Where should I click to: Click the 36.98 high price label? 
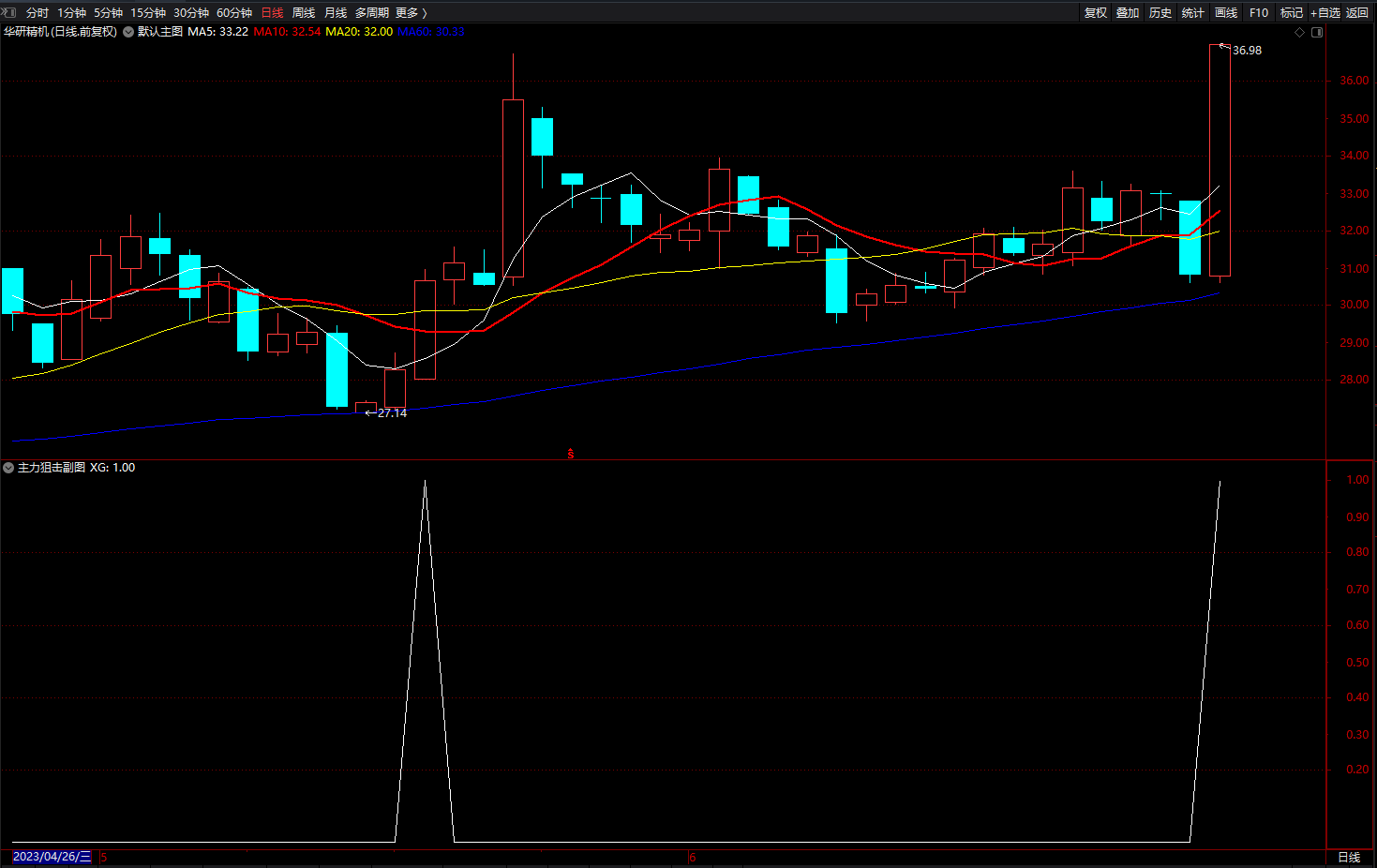1247,51
